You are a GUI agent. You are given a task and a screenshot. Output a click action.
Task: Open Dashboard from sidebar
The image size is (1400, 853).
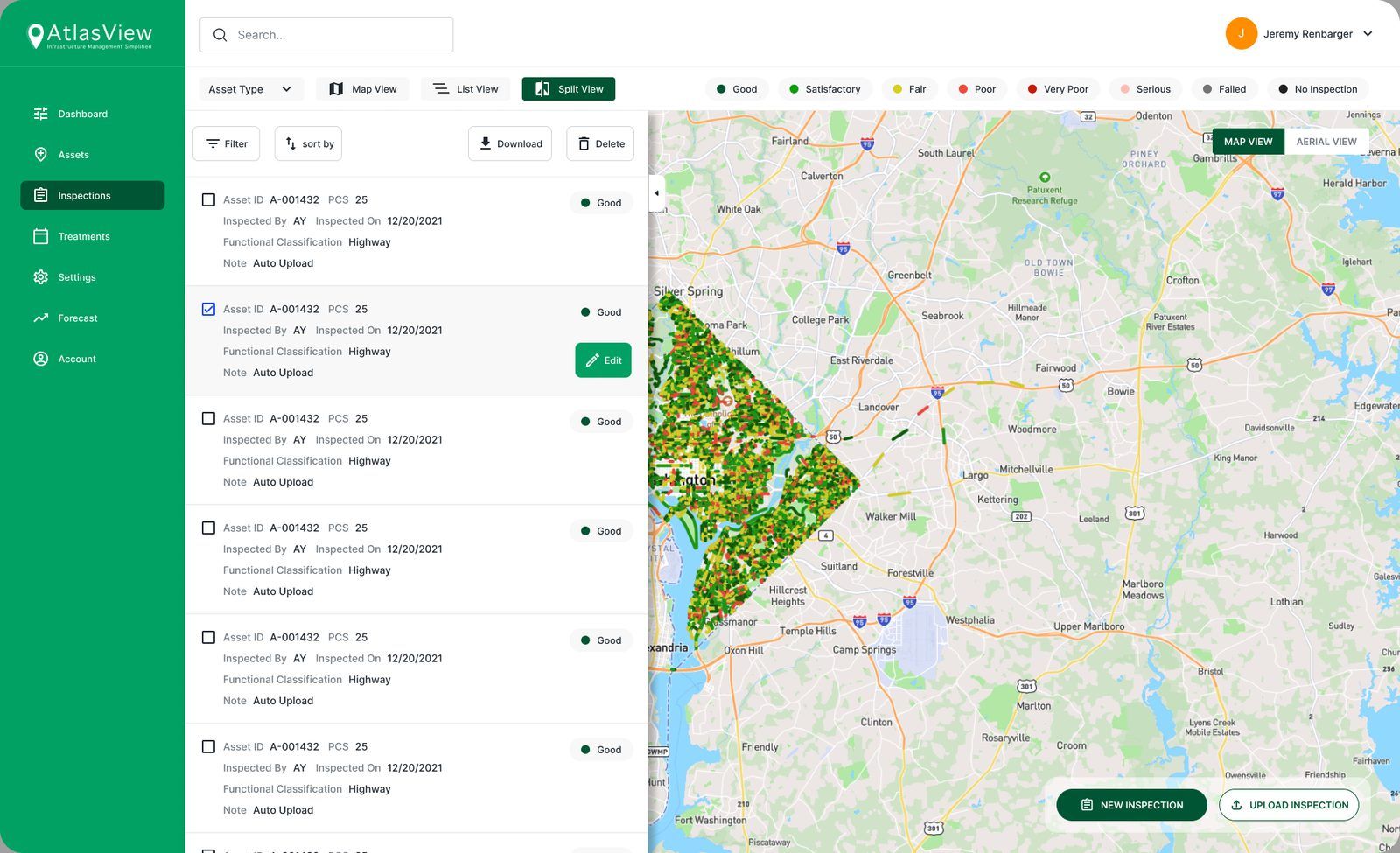coord(92,114)
